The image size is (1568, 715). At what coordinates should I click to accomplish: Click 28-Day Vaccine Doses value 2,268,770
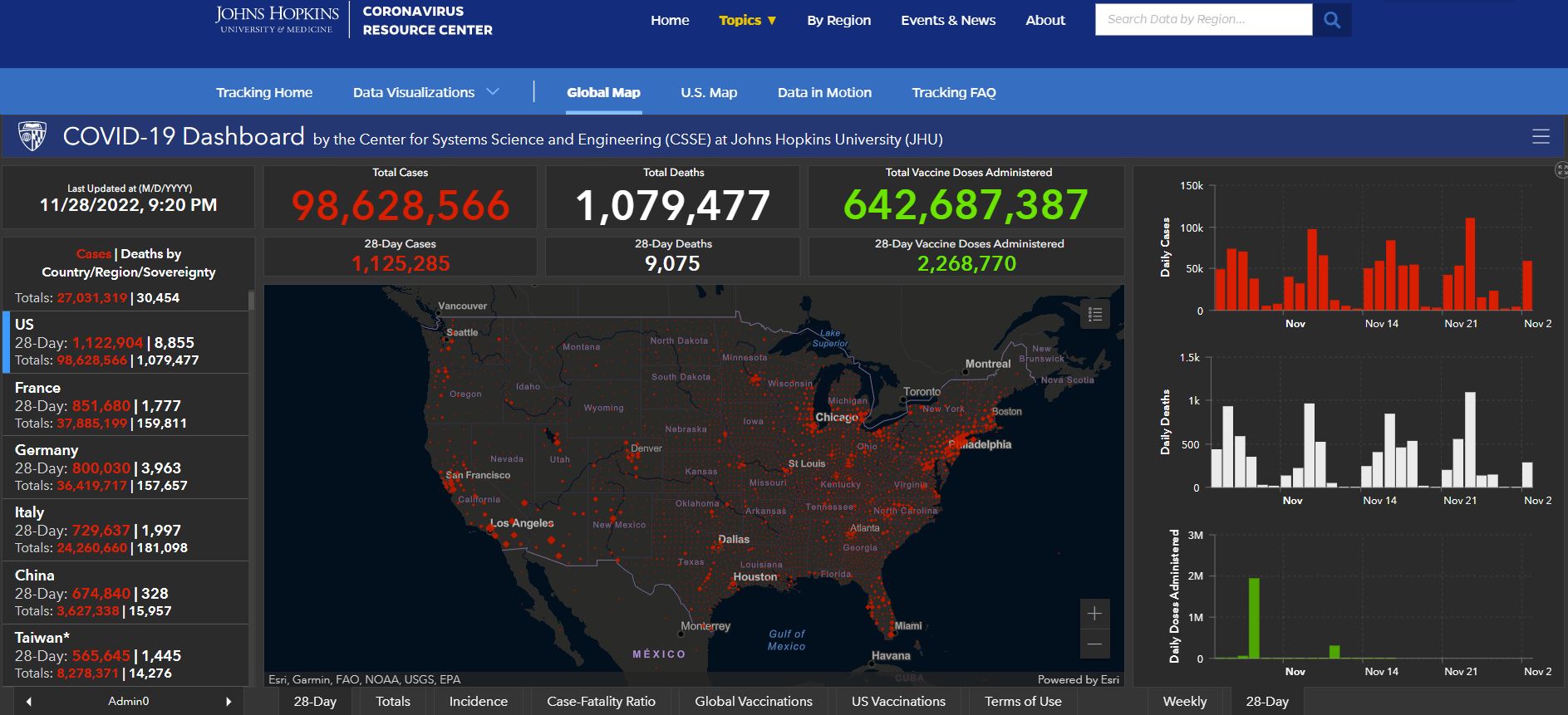(x=966, y=263)
